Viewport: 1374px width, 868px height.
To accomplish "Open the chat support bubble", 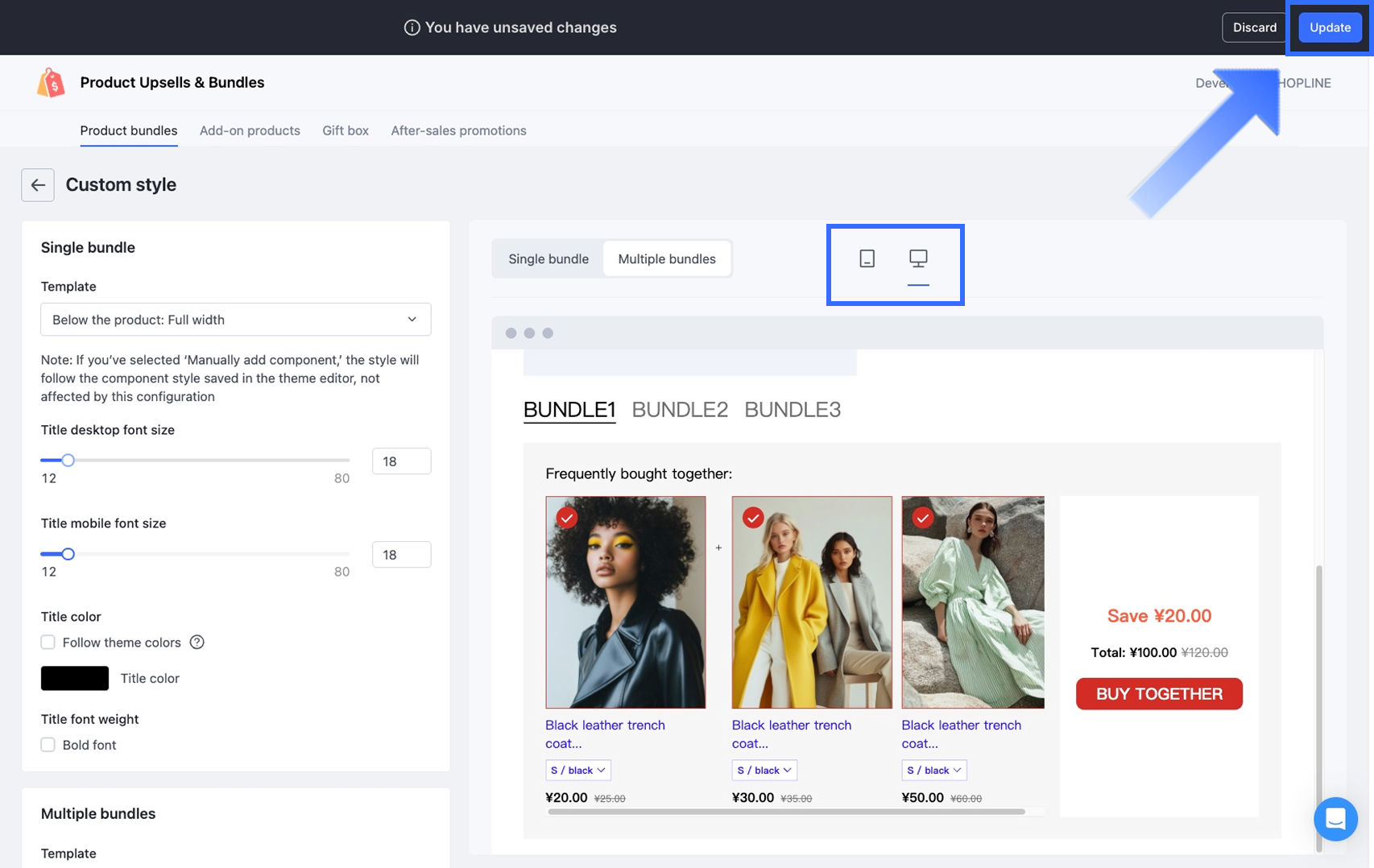I will pos(1335,819).
